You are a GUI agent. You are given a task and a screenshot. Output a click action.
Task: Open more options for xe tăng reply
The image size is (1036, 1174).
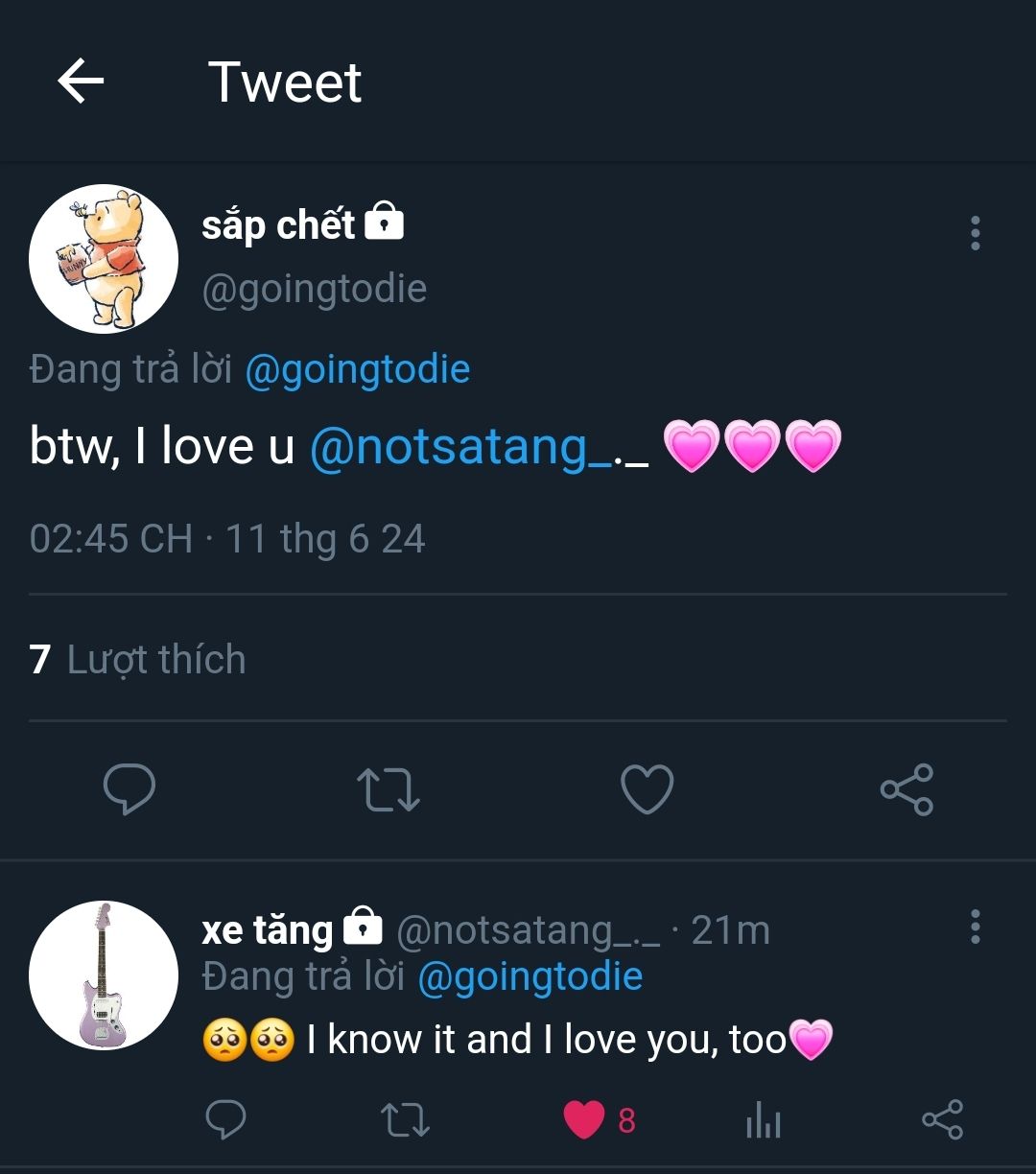coord(975,927)
